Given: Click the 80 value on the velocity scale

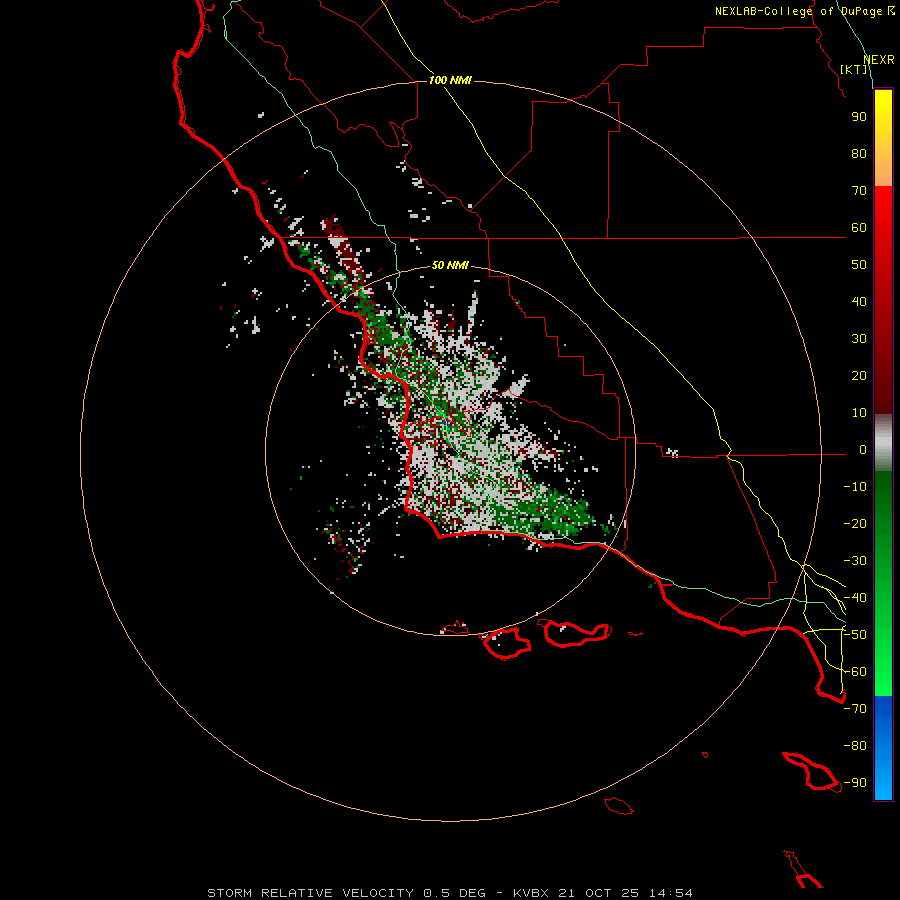Looking at the screenshot, I should (x=859, y=154).
